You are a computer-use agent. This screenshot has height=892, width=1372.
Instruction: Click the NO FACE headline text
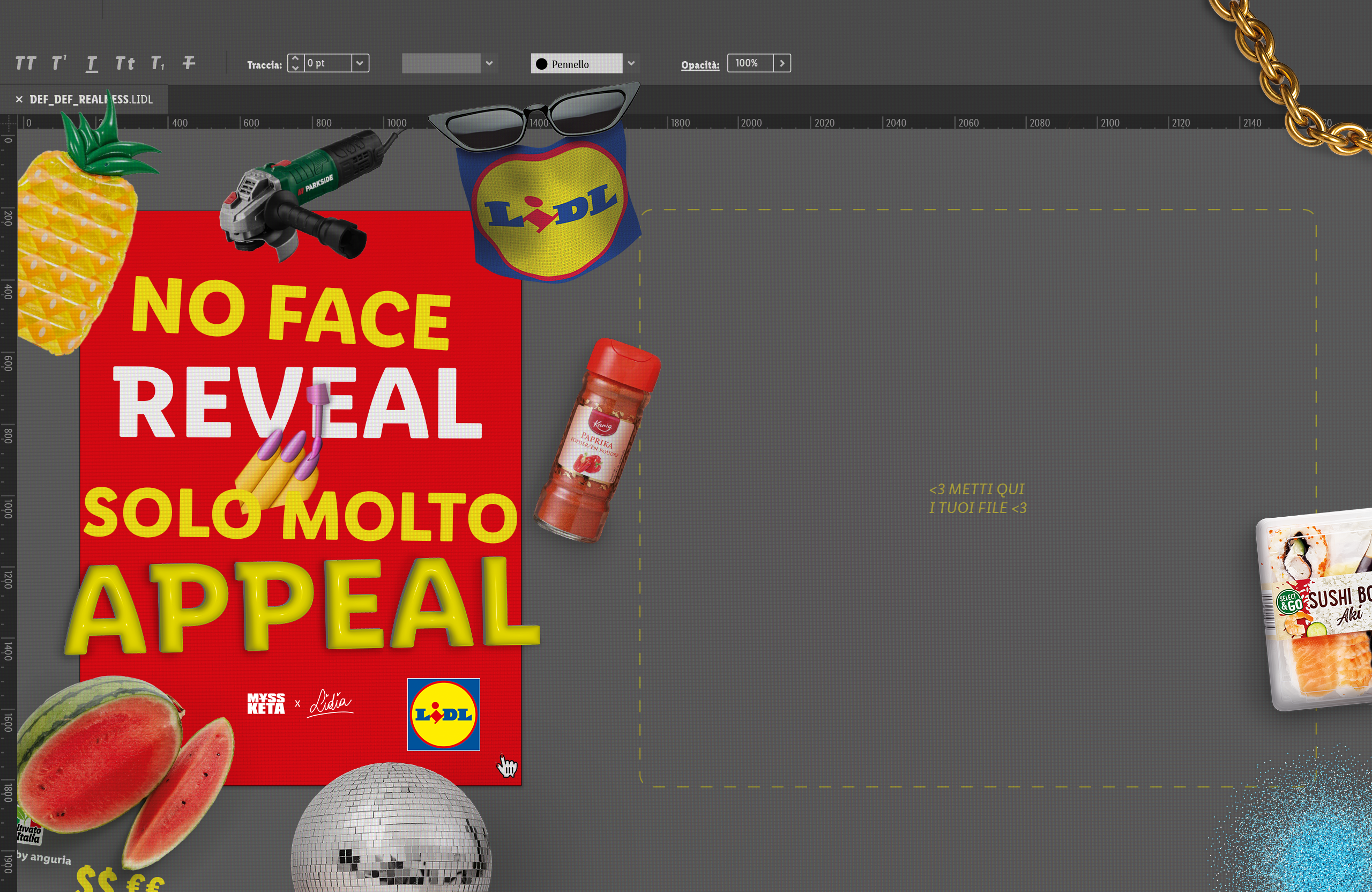click(291, 314)
